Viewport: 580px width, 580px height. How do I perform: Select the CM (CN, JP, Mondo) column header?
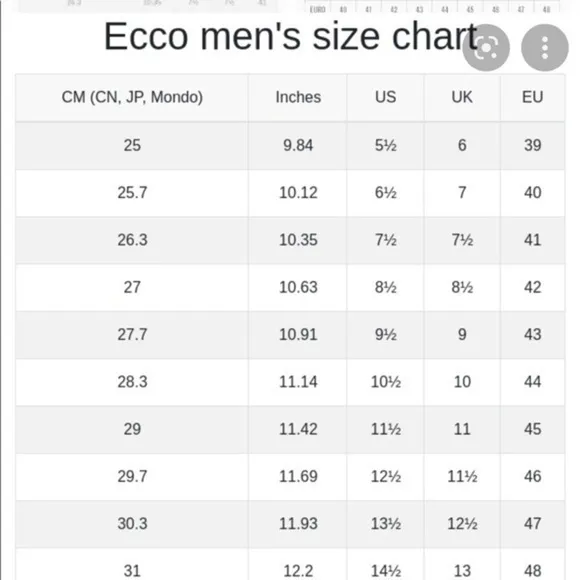(x=132, y=98)
